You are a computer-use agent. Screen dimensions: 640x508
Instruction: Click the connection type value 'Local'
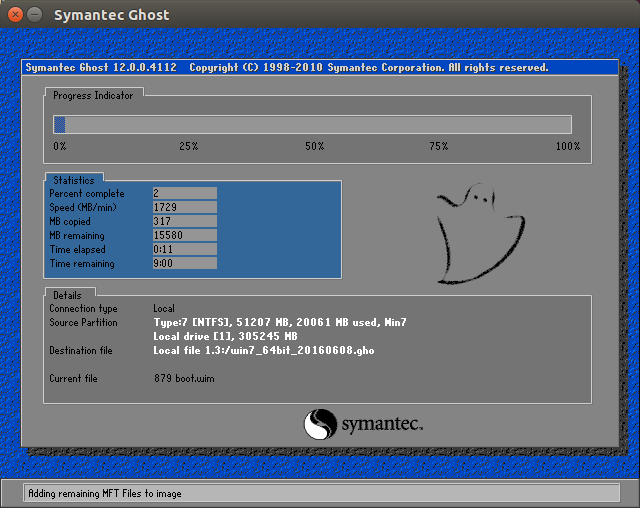(164, 308)
